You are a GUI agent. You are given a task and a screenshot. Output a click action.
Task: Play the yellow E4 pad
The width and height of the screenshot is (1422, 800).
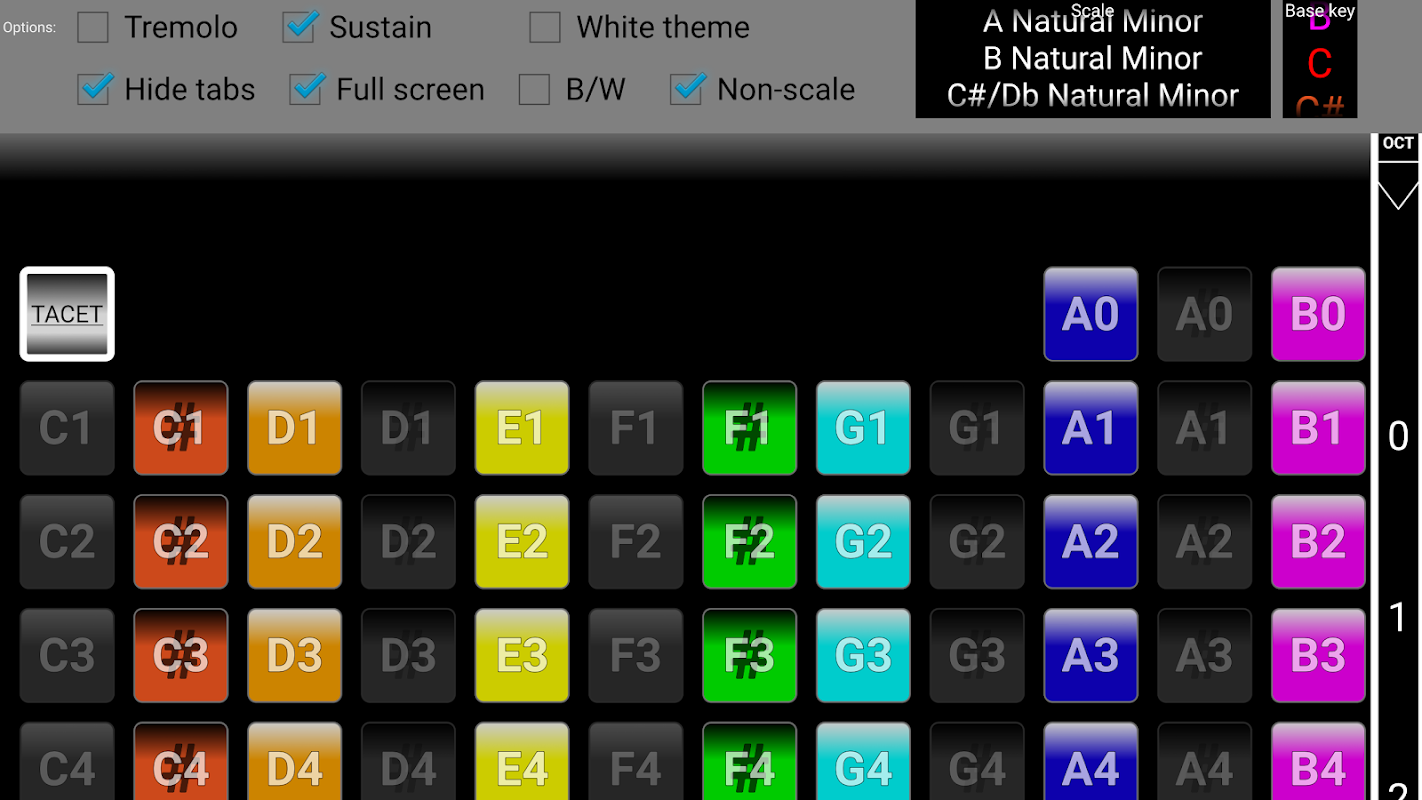pos(522,762)
